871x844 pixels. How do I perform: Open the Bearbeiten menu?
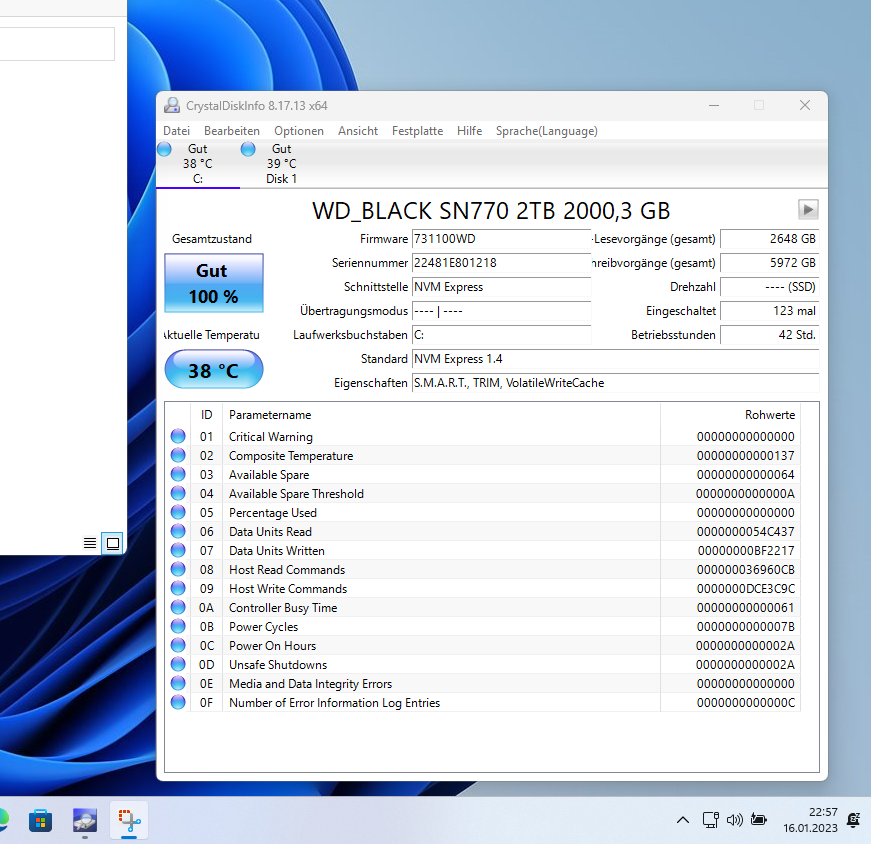point(232,131)
